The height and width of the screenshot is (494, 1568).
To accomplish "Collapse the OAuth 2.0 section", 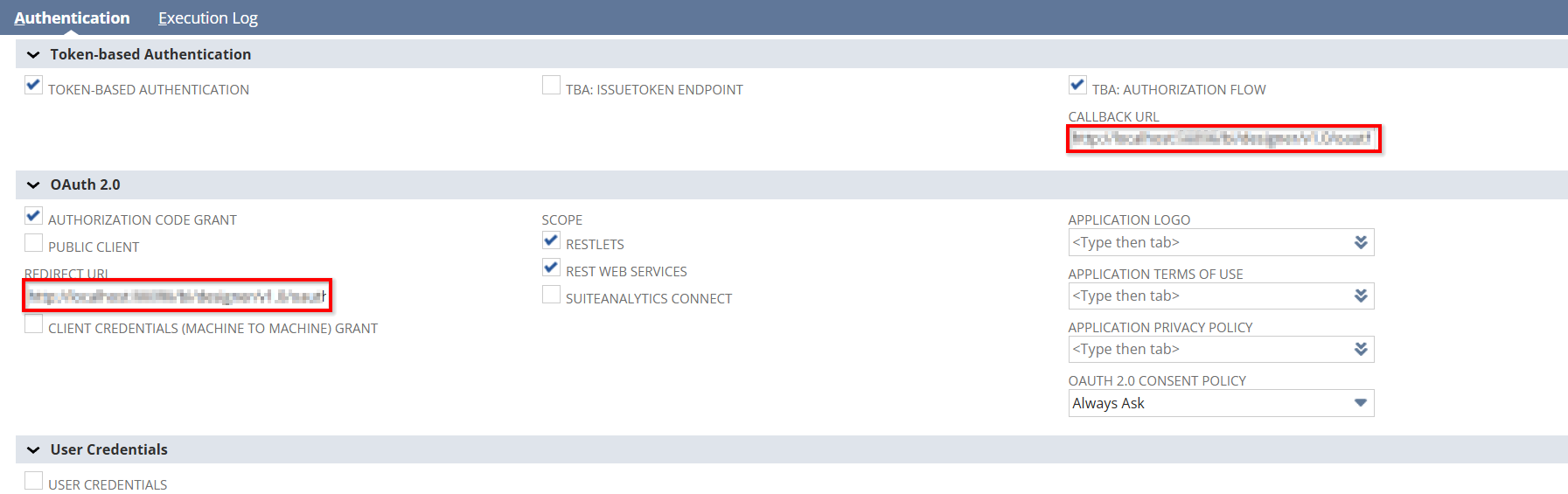I will point(33,185).
